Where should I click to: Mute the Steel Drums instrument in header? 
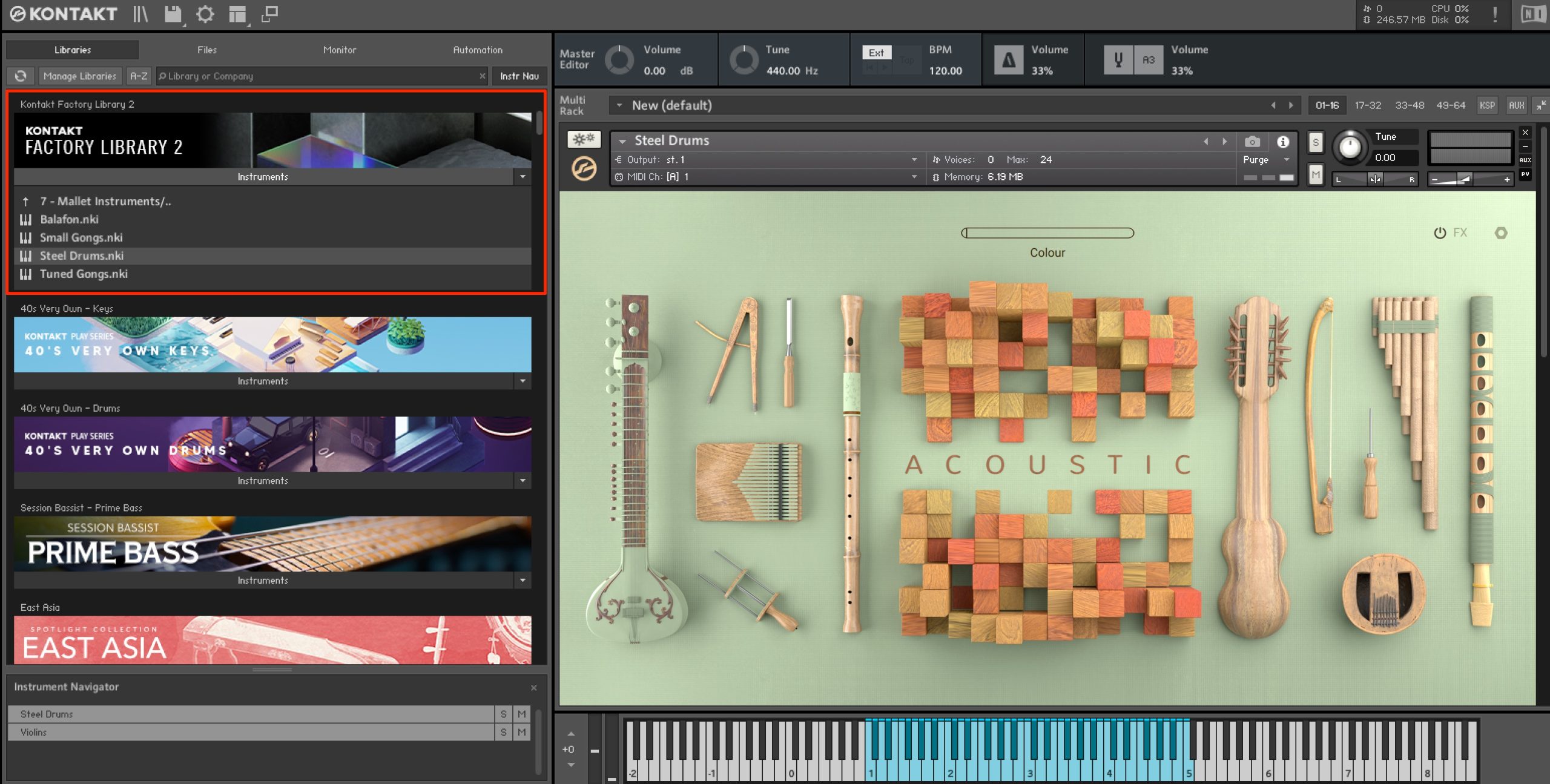click(1315, 175)
